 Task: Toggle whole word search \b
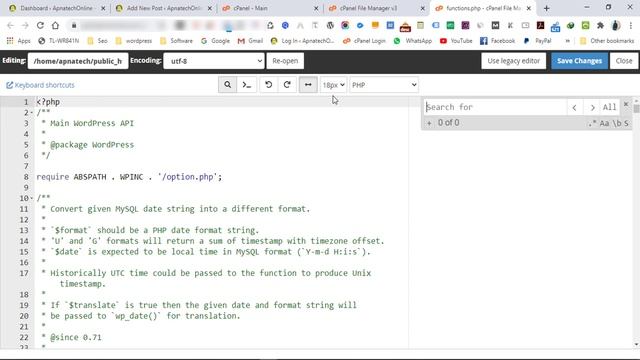[617, 123]
